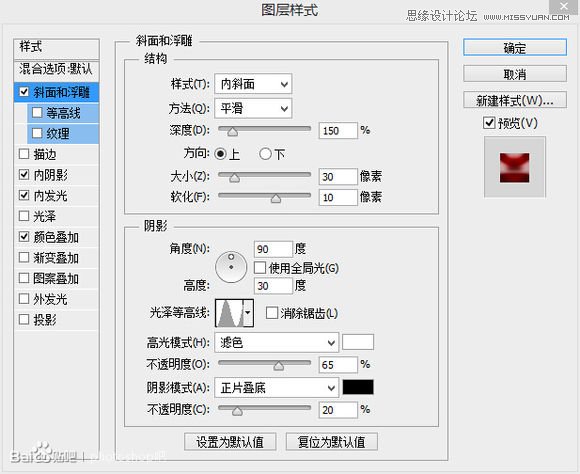The image size is (580, 474).
Task: Click the red style preview thumbnail
Action: (515, 168)
